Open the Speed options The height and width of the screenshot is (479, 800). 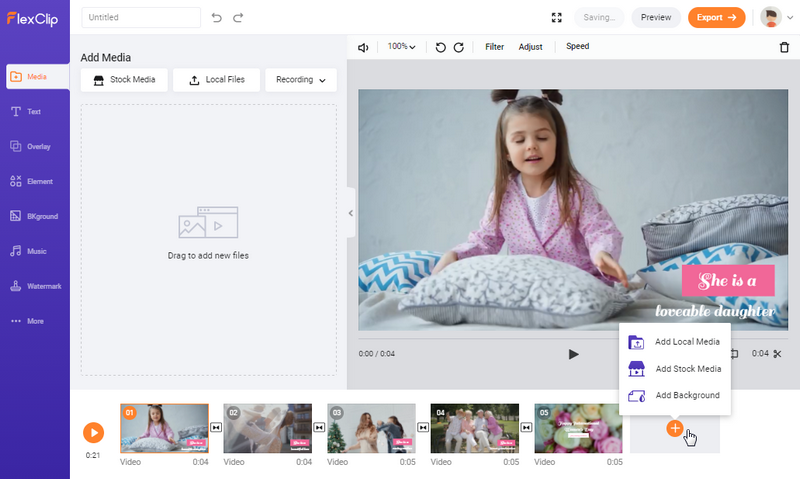(577, 46)
